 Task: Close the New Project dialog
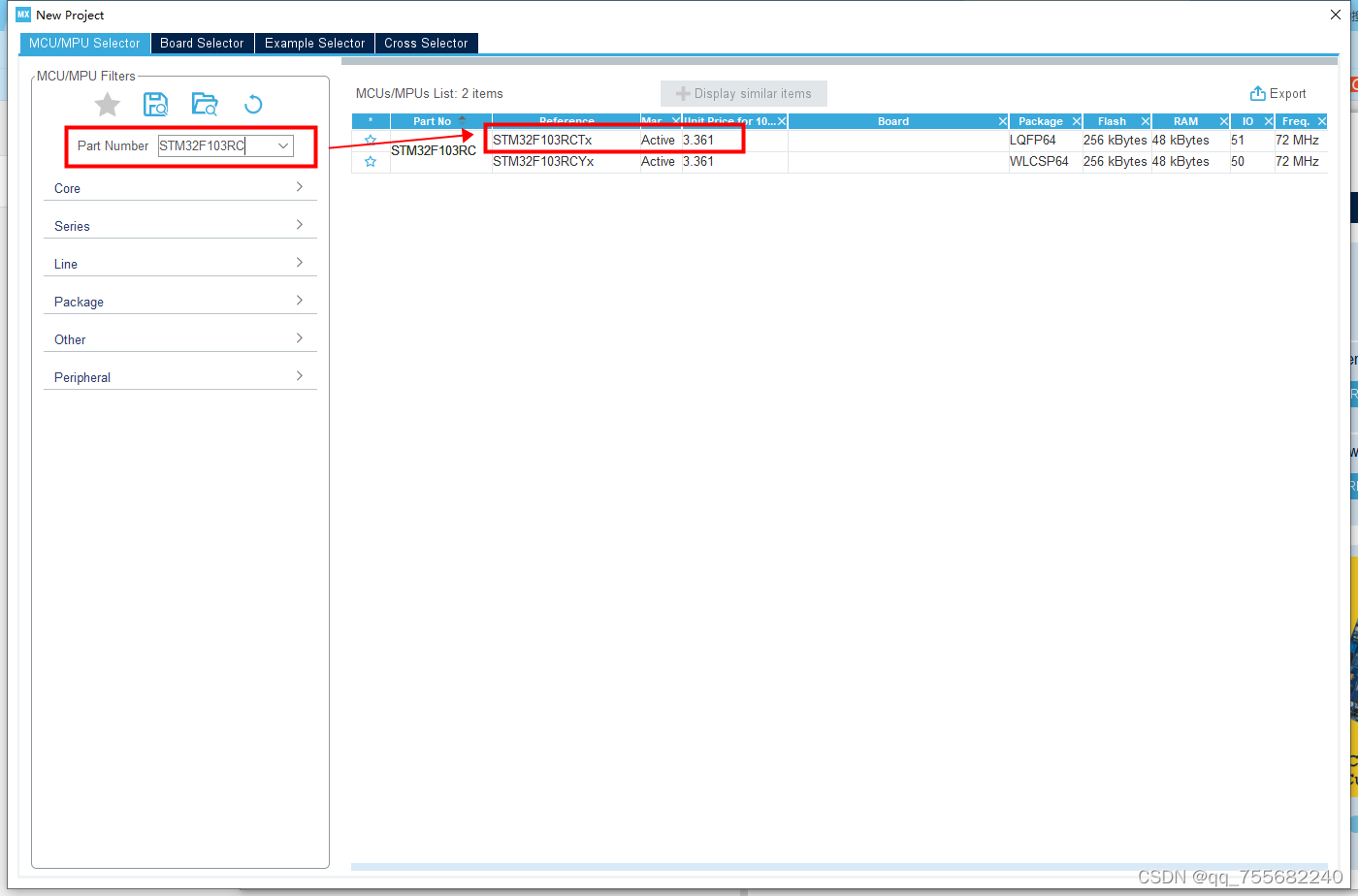(x=1336, y=15)
